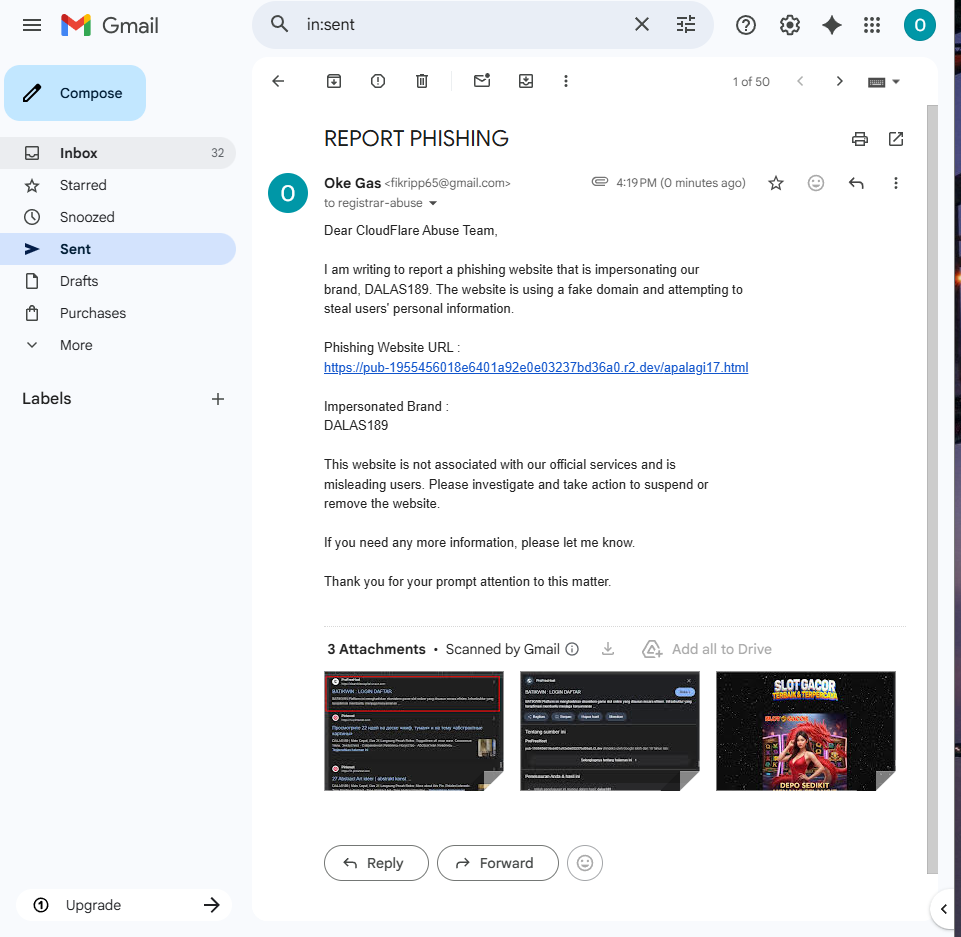Open the Snoozed folder

click(x=118, y=217)
